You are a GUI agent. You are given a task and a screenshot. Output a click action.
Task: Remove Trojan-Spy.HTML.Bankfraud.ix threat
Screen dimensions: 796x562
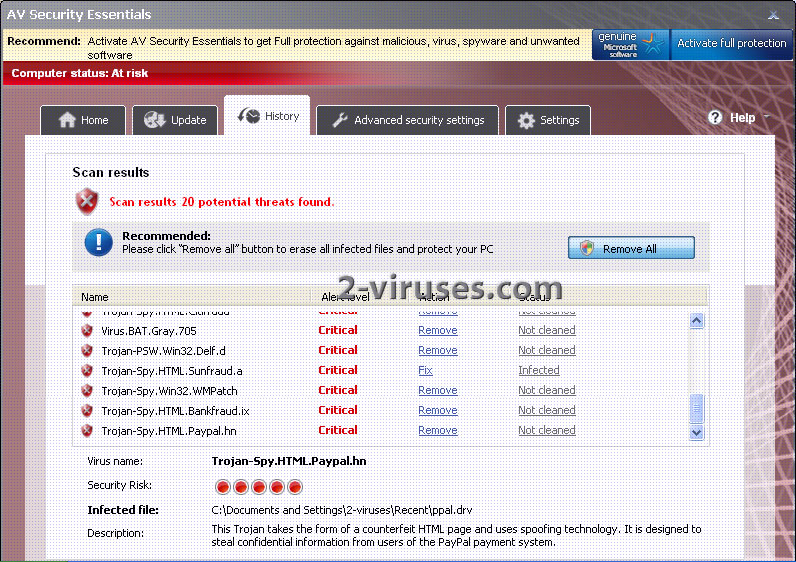[438, 410]
